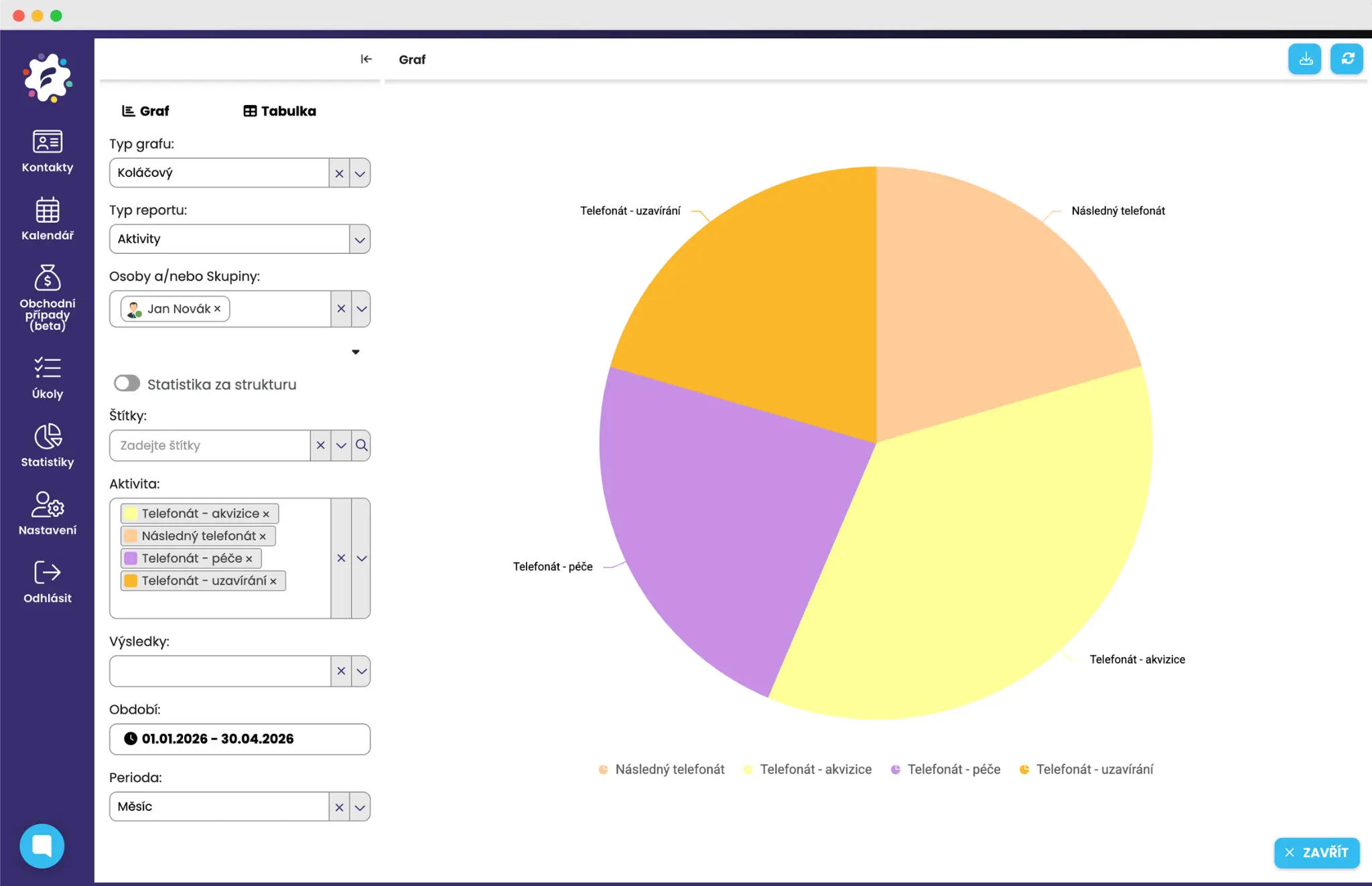Open the Typ reportu dropdown
This screenshot has height=886, width=1372.
click(360, 240)
